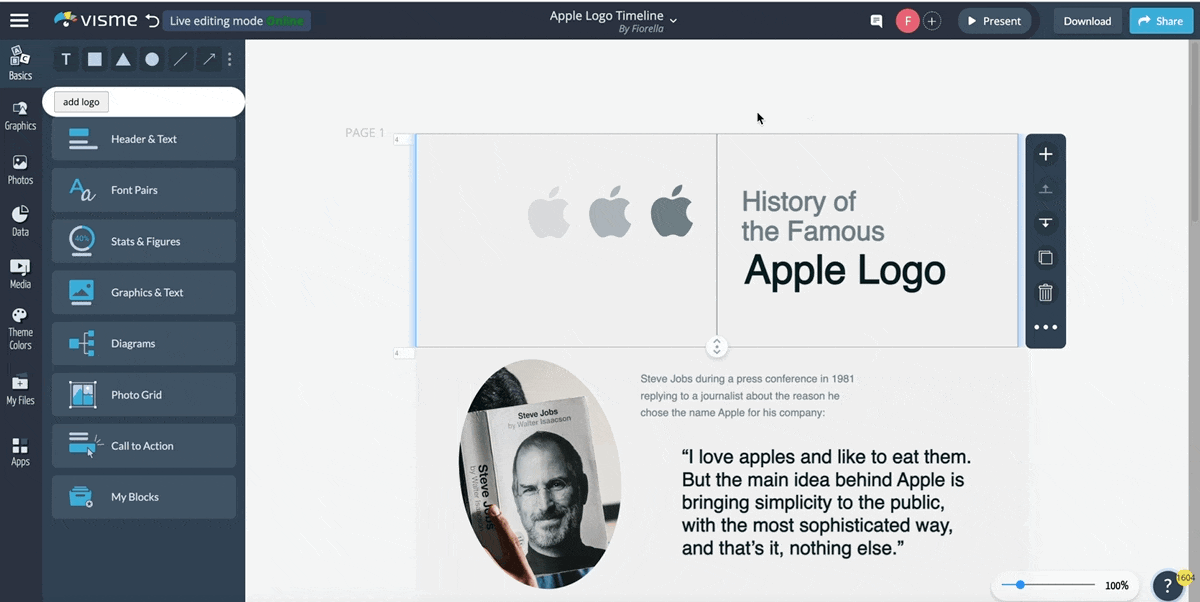Screen dimensions: 1200x602
Task: Select the rectangle shape tool
Action: pos(94,59)
